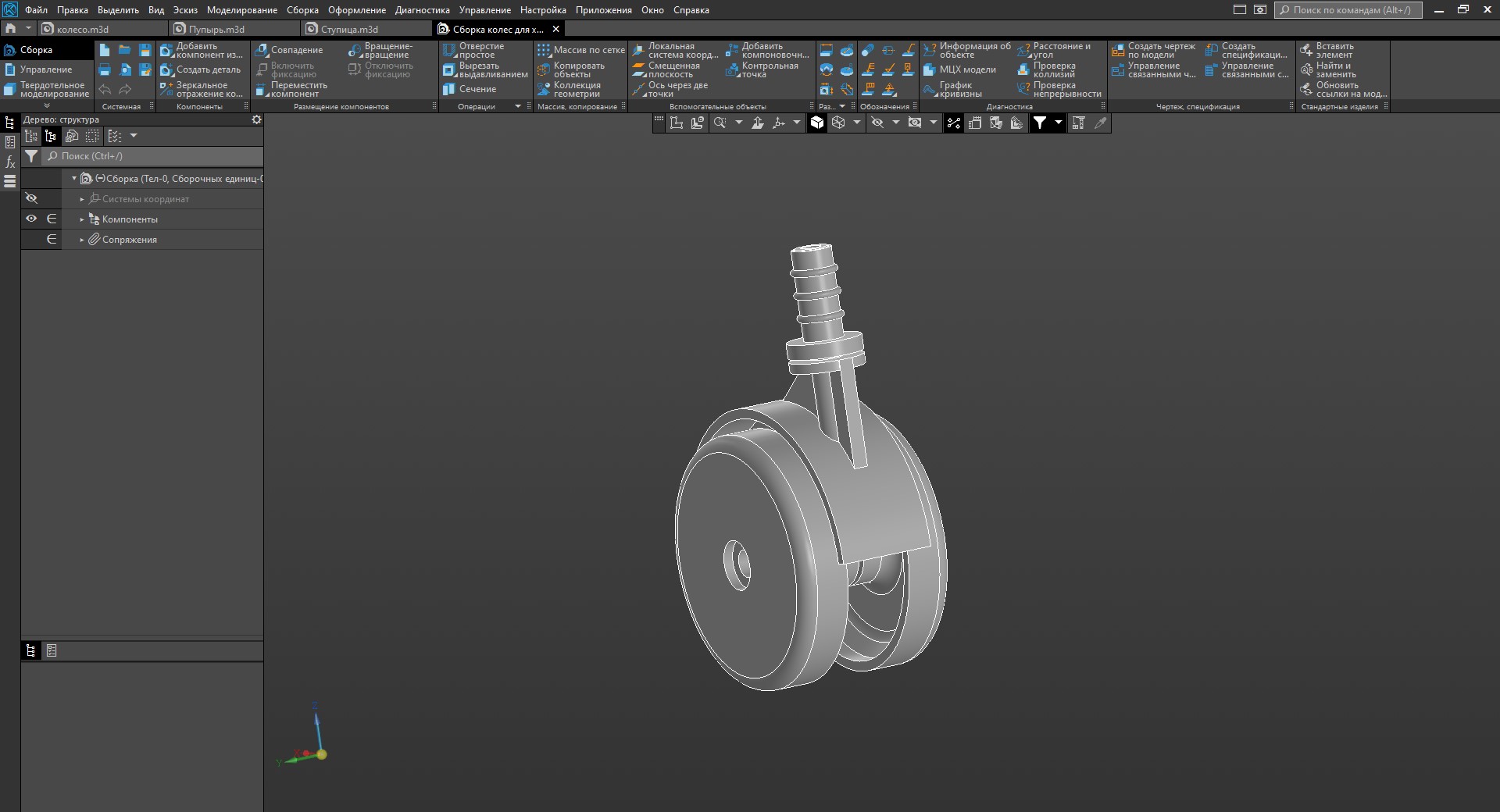This screenshot has height=812, width=1500.
Task: Expand the Сопряжения tree node
Action: tap(82, 240)
